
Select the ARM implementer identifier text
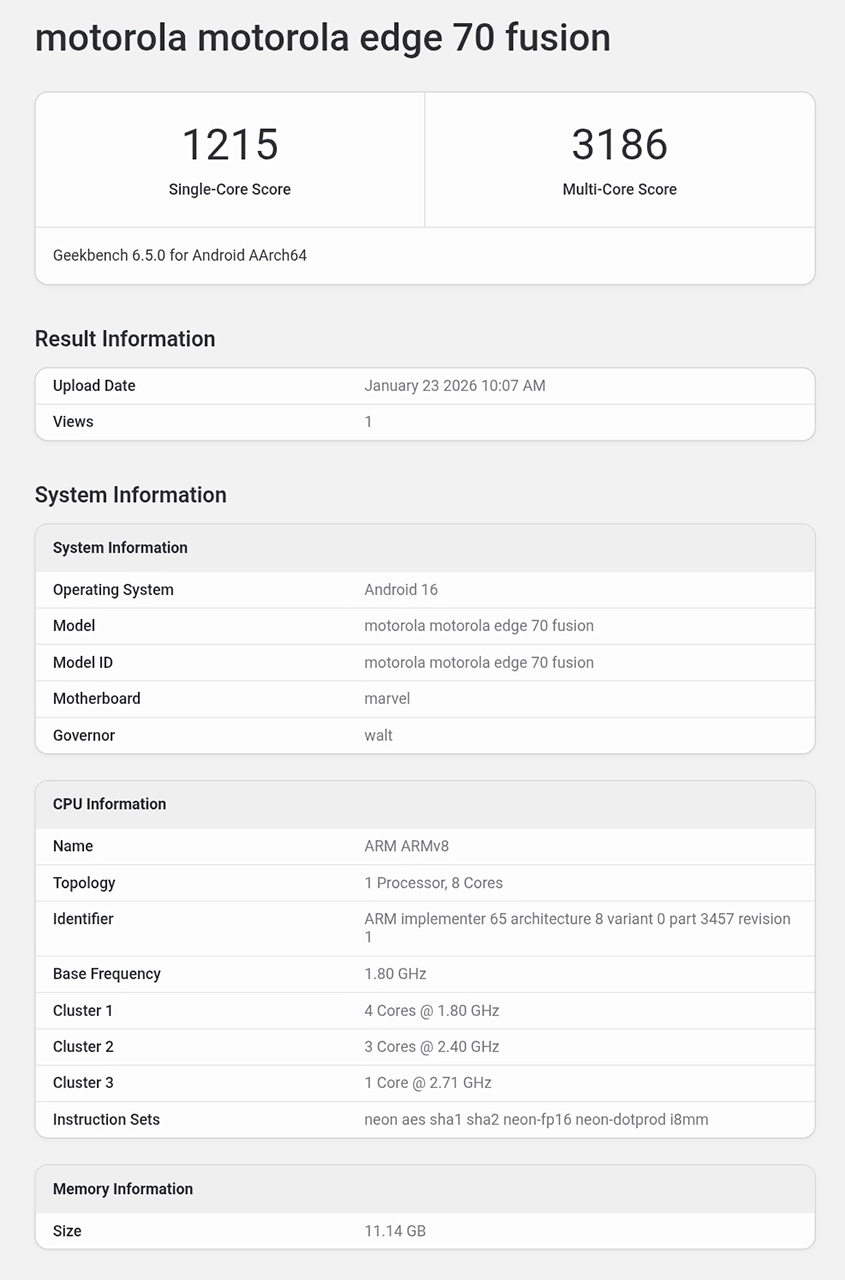click(x=577, y=919)
